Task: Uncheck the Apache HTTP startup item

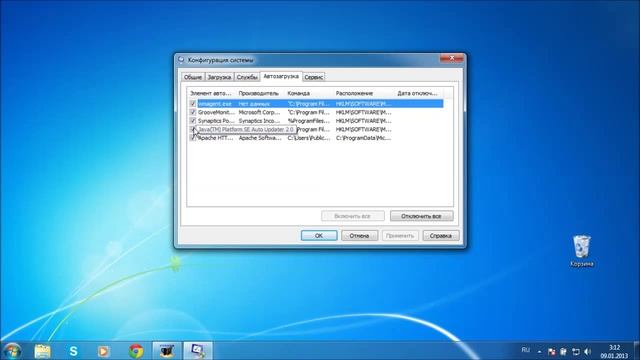Action: 193,138
